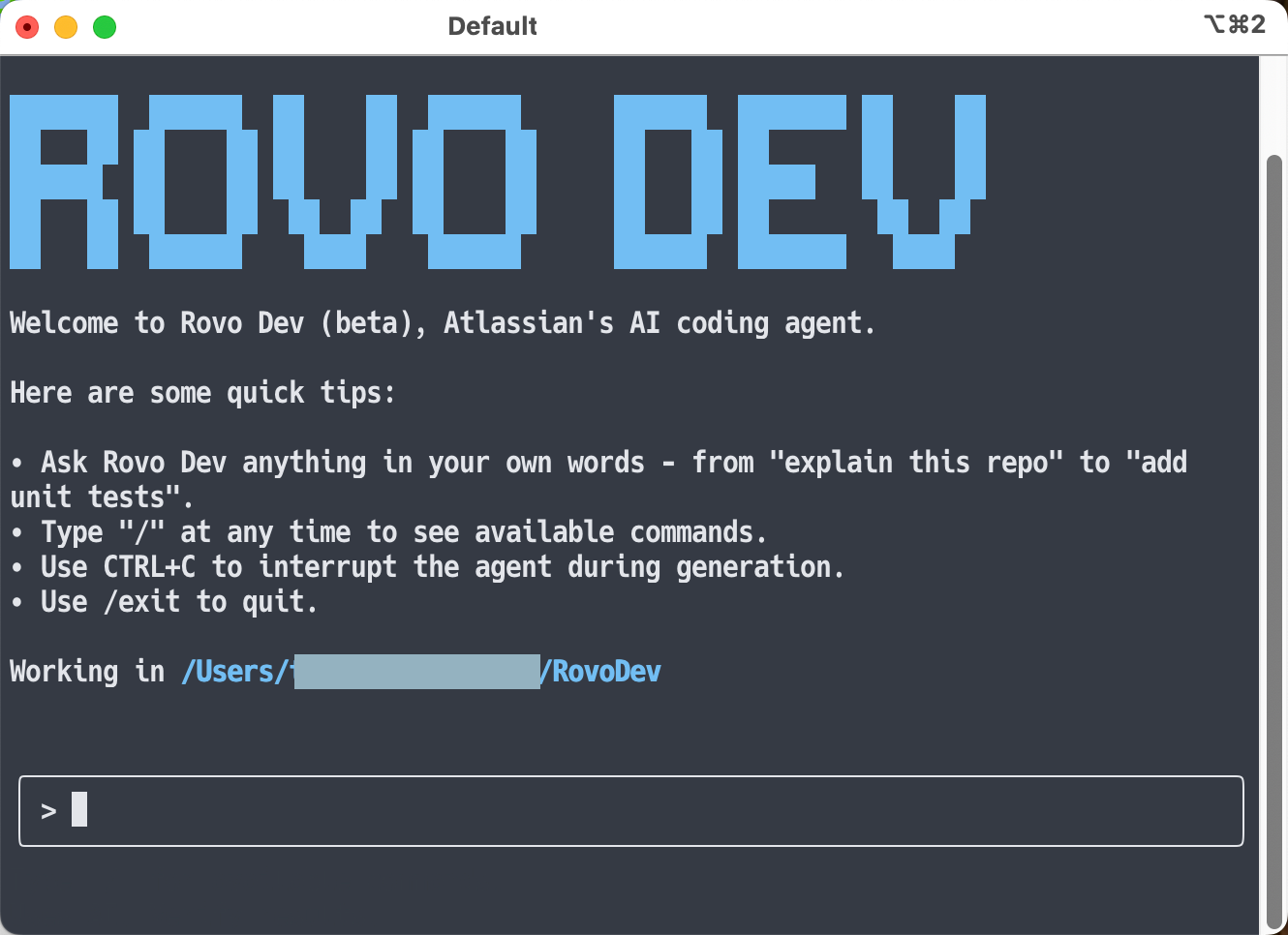Click the ">" prompt symbol
Screen dimensions: 1288x935
pyautogui.click(x=48, y=811)
